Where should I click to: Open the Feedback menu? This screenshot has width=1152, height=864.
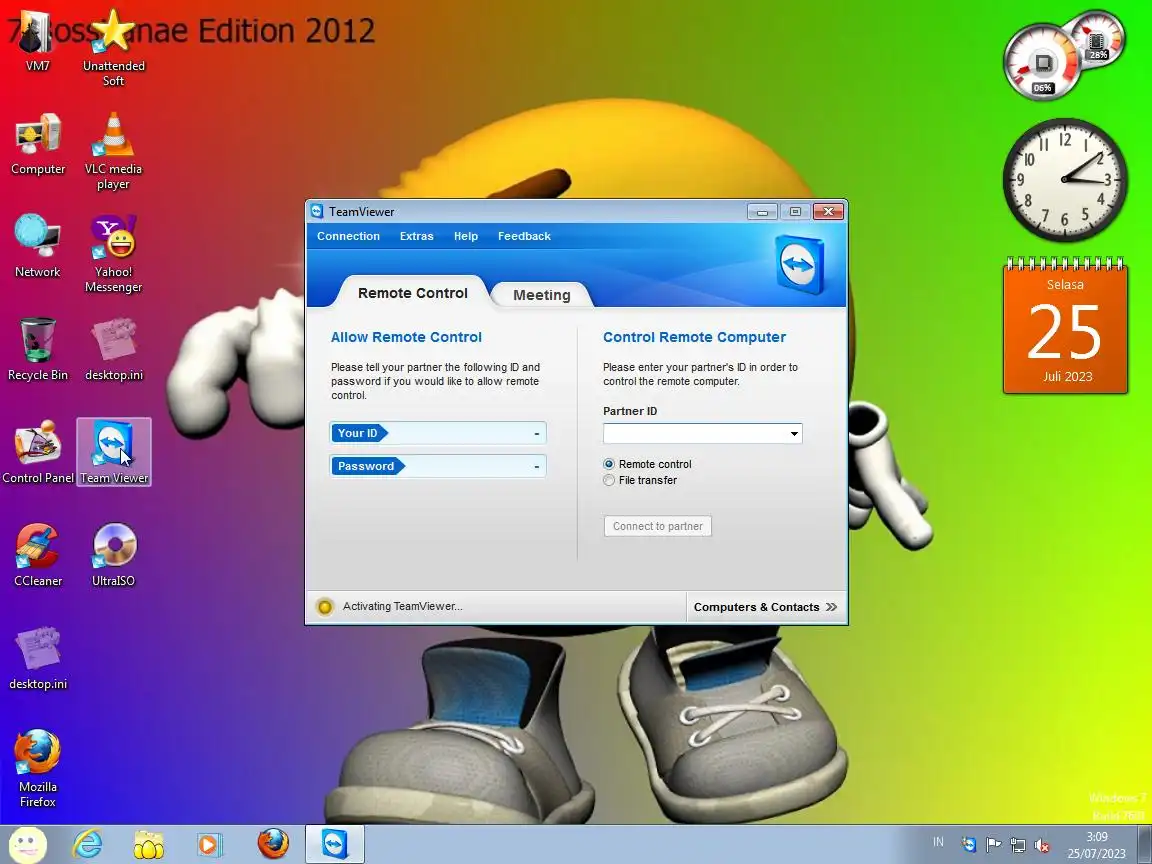tap(524, 236)
